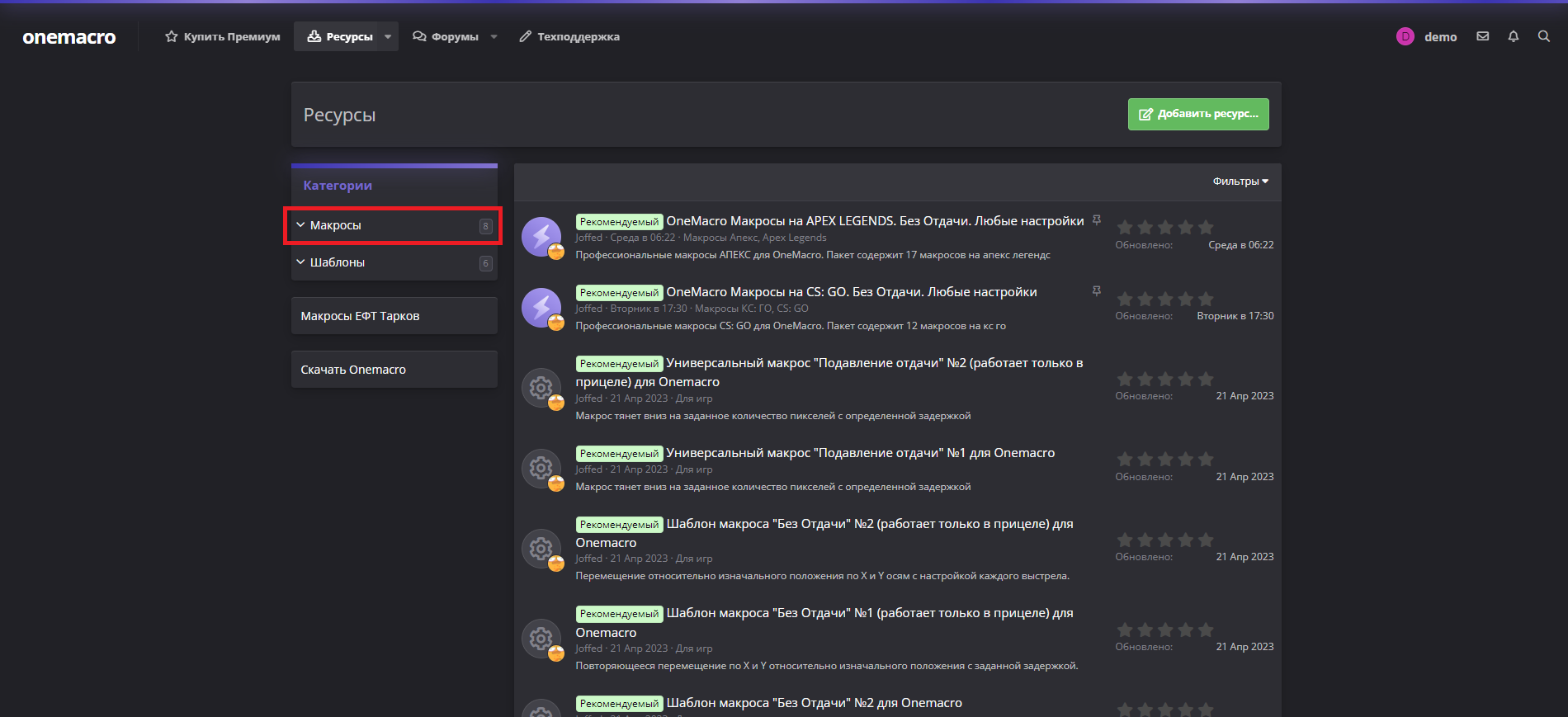Click the search magnifier icon
The width and height of the screenshot is (1568, 717).
point(1544,36)
